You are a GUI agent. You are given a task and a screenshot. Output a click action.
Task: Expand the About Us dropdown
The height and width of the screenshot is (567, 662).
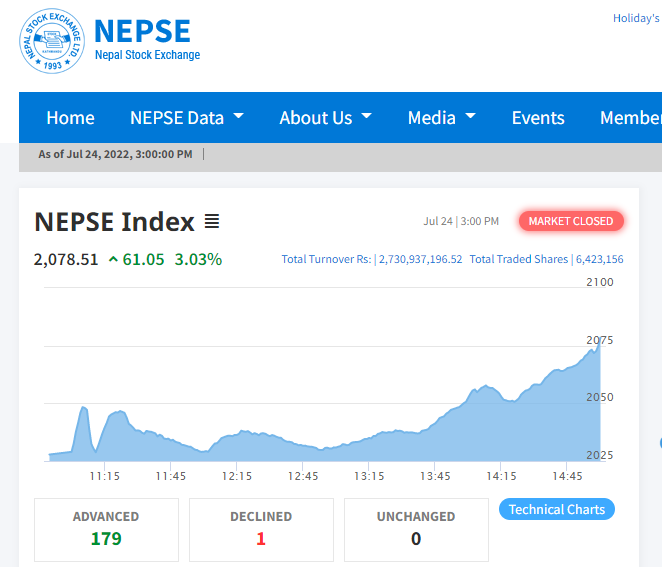pos(325,118)
